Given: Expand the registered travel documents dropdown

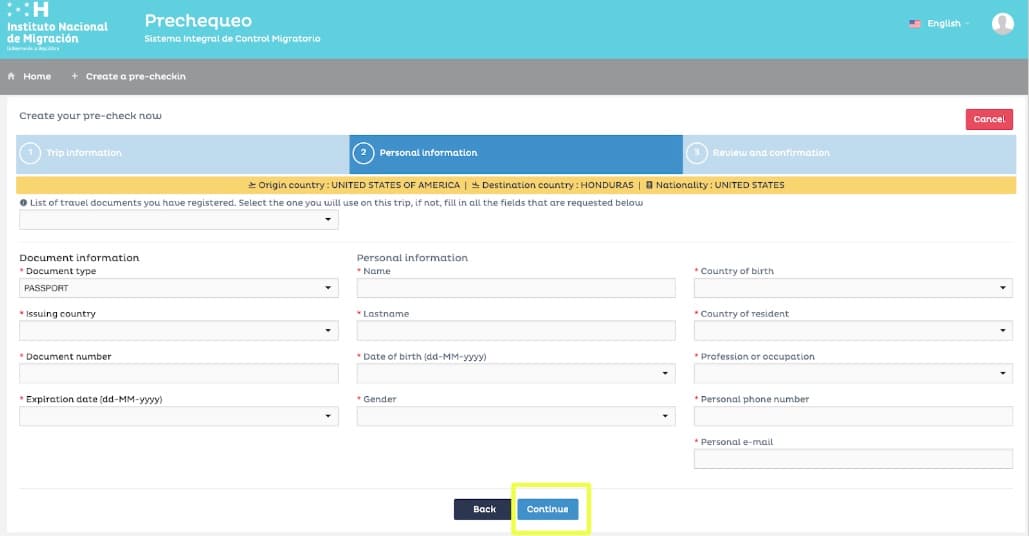Looking at the screenshot, I should point(179,220).
